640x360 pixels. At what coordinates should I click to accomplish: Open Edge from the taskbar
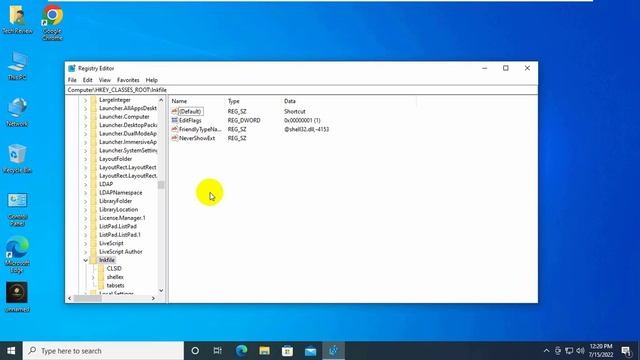(241, 351)
